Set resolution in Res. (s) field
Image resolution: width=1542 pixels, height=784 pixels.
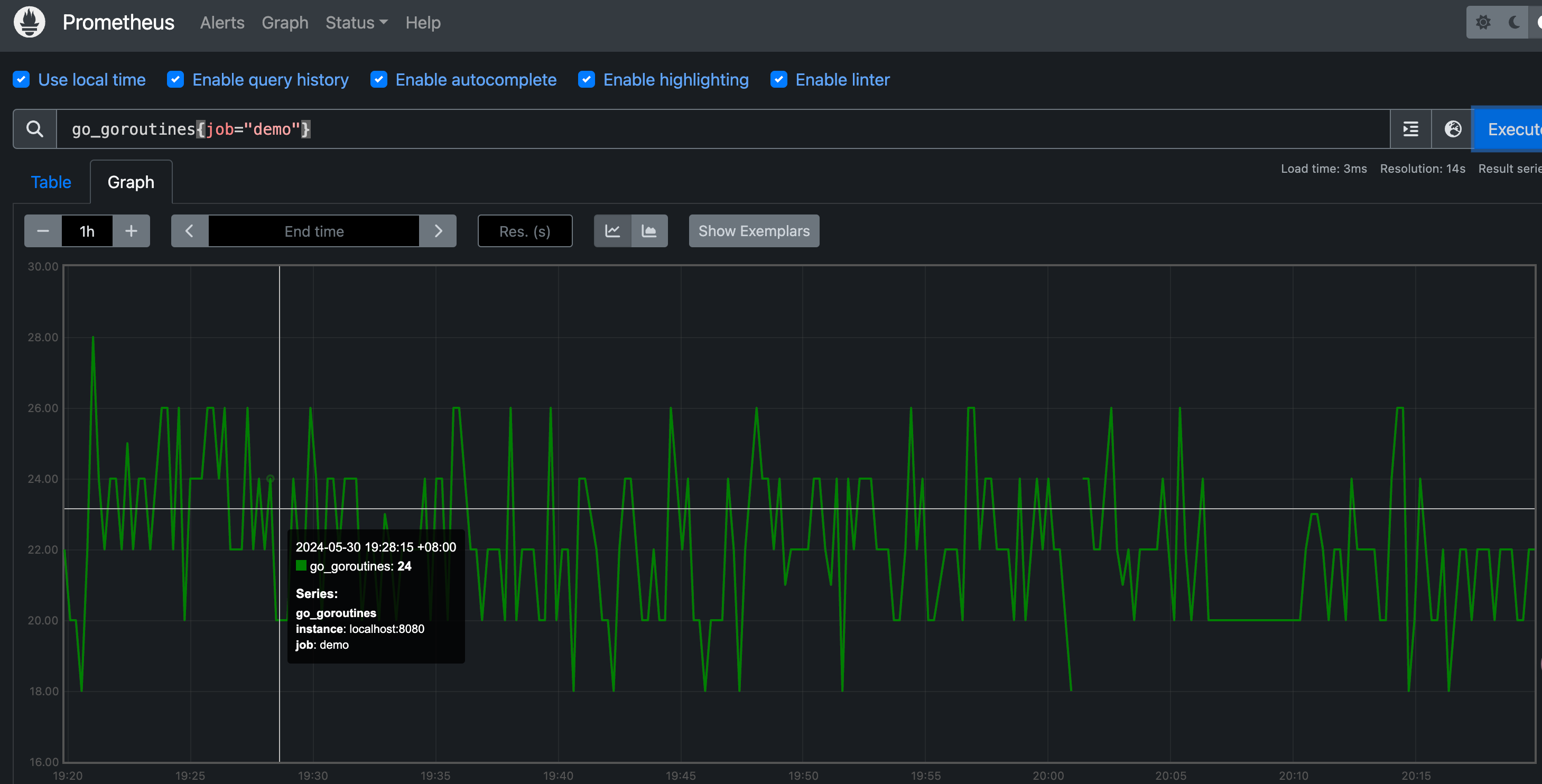coord(525,231)
